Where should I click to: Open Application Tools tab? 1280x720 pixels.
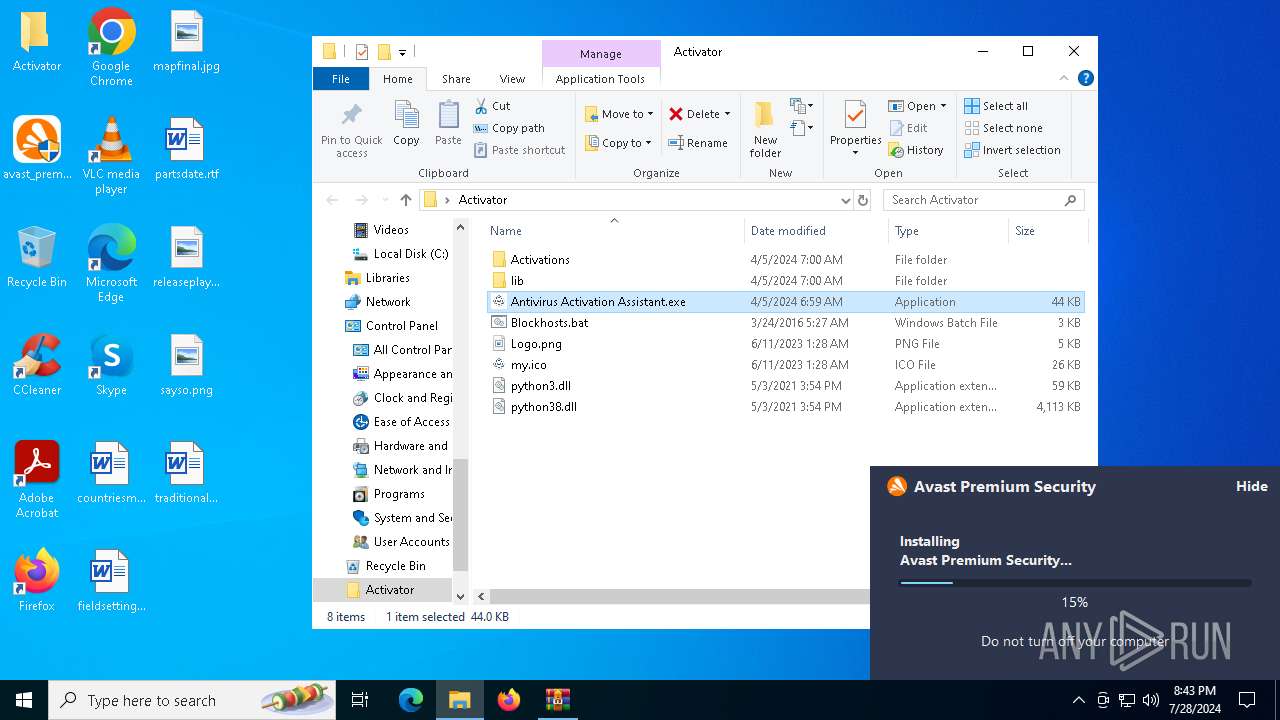point(600,79)
